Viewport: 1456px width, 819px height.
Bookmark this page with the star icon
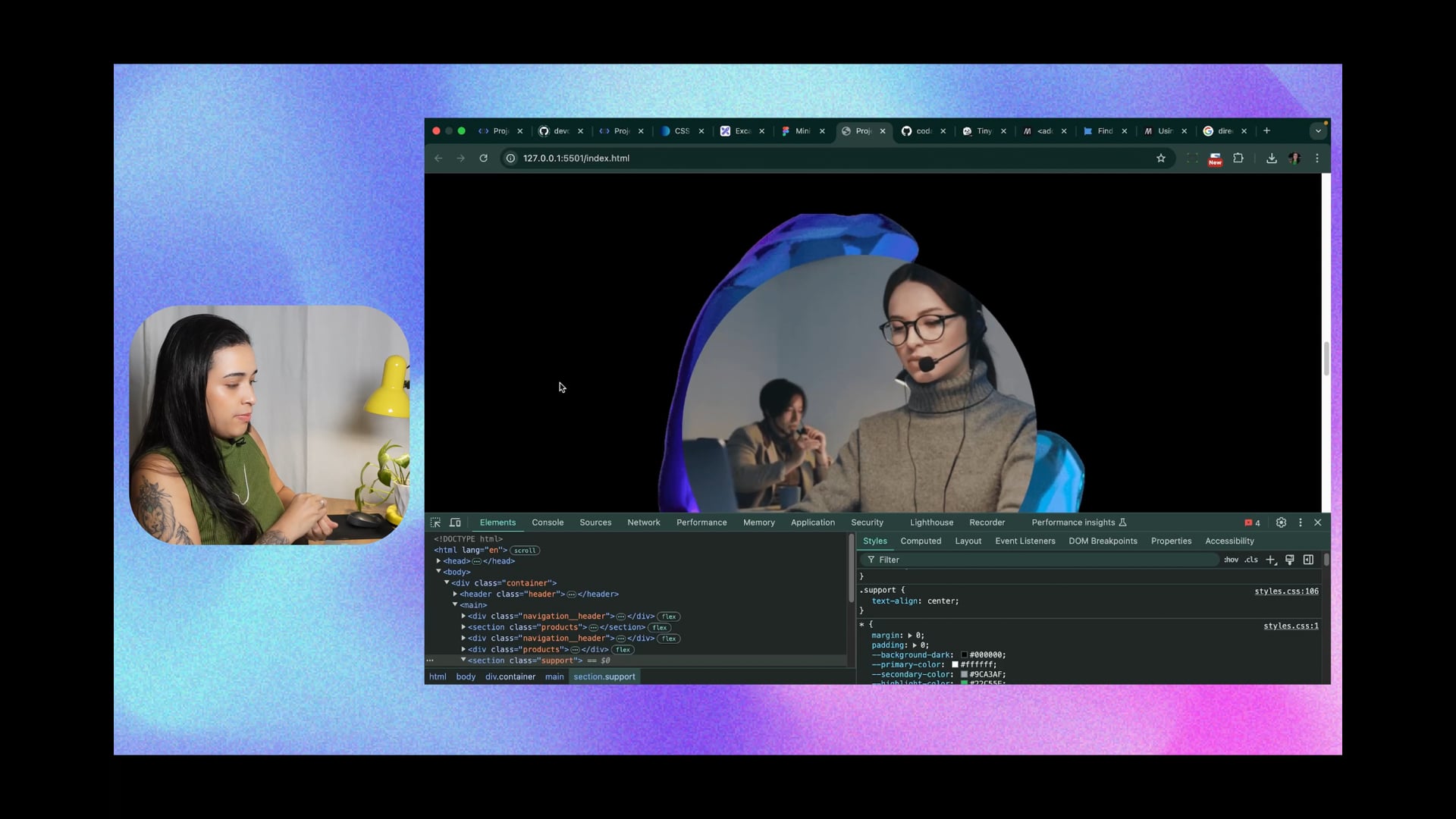point(1160,158)
